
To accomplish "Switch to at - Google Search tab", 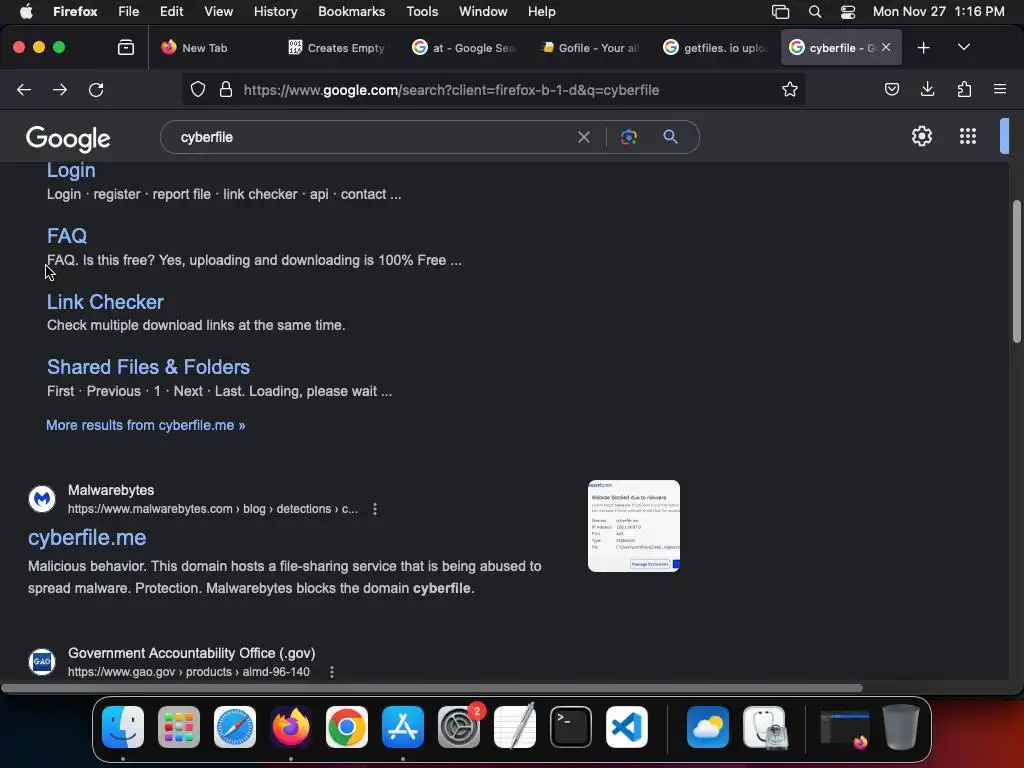I will click(465, 48).
